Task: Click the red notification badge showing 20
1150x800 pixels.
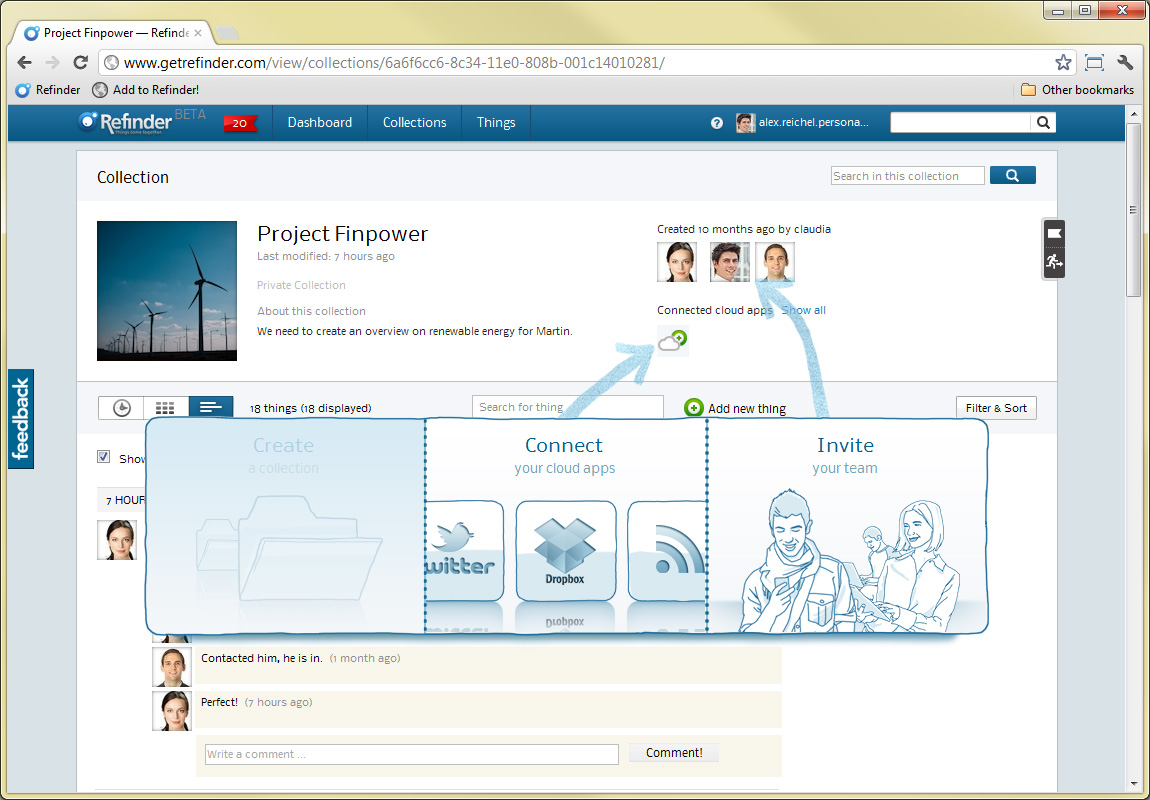Action: 240,123
